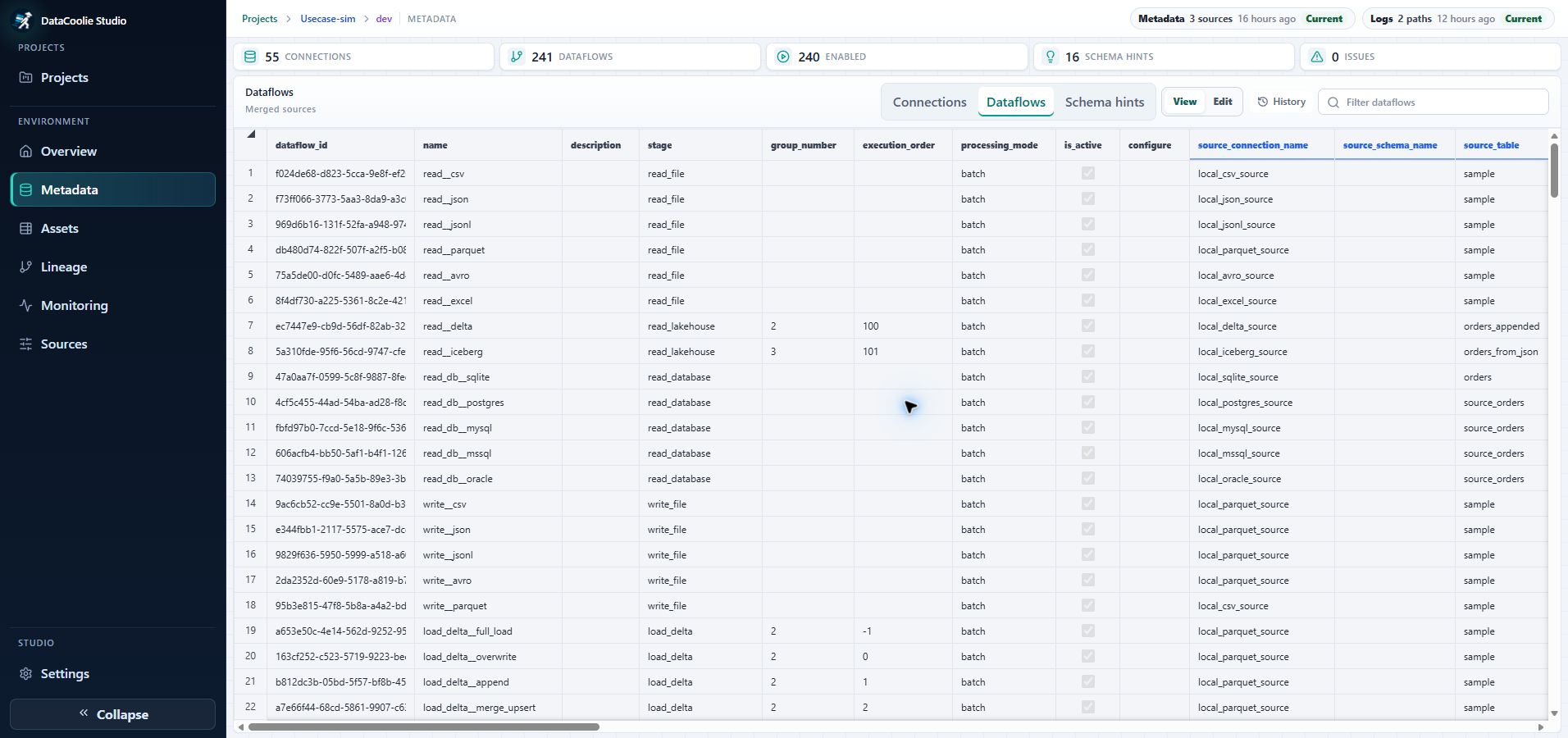The height and width of the screenshot is (738, 1568).
Task: Click execution_order value 101
Action: (903, 351)
